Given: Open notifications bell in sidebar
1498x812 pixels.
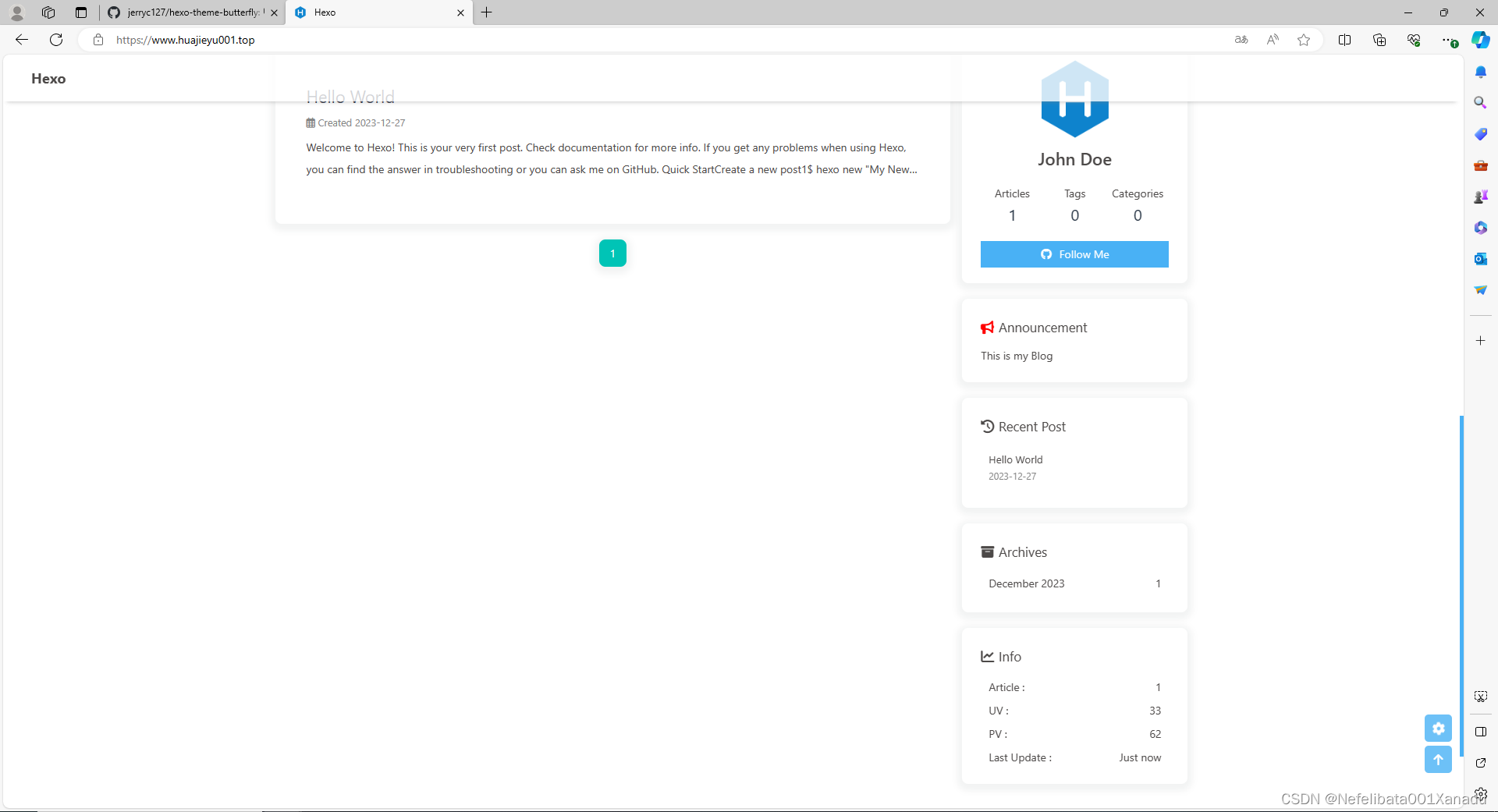Looking at the screenshot, I should point(1480,72).
